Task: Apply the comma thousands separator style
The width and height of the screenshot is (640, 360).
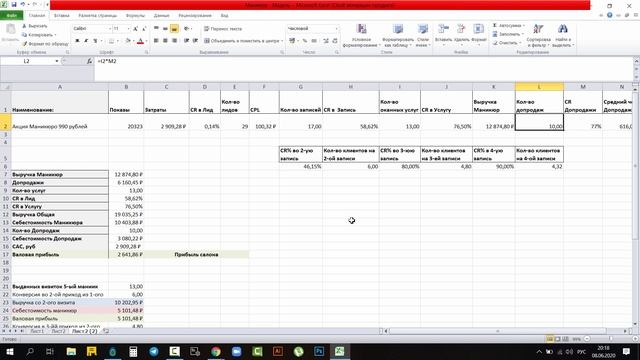Action: [x=314, y=41]
